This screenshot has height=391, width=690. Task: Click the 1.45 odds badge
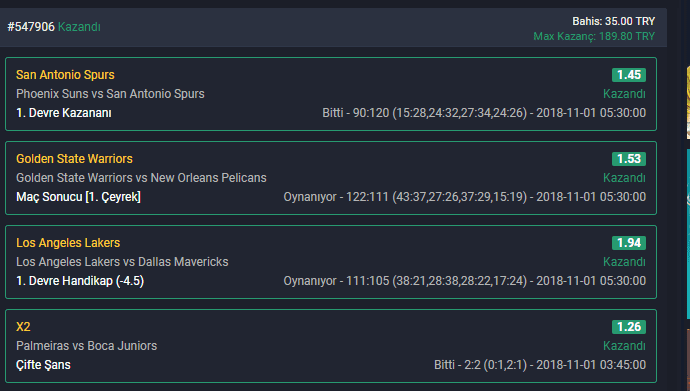pyautogui.click(x=628, y=75)
